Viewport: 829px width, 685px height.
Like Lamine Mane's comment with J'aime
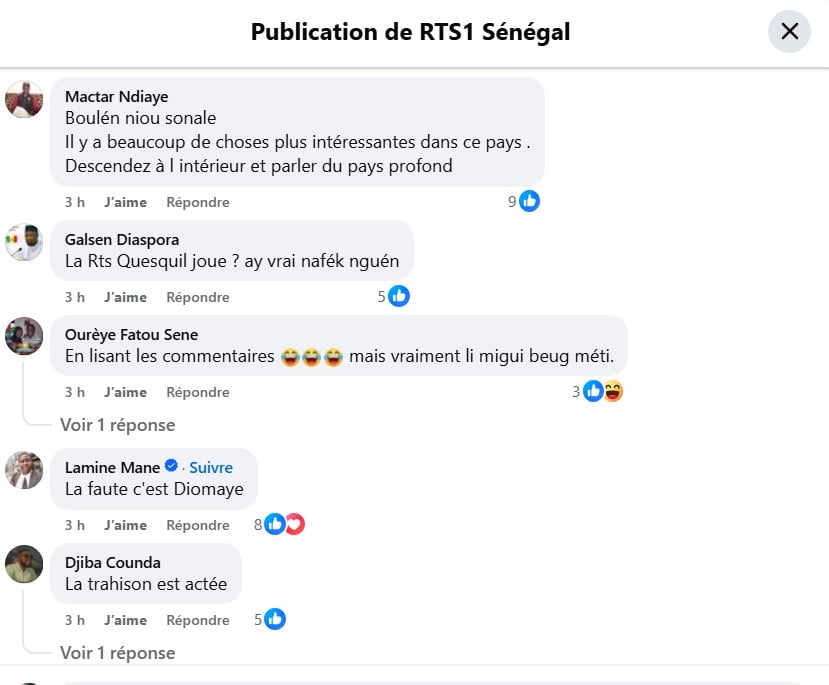coord(125,525)
